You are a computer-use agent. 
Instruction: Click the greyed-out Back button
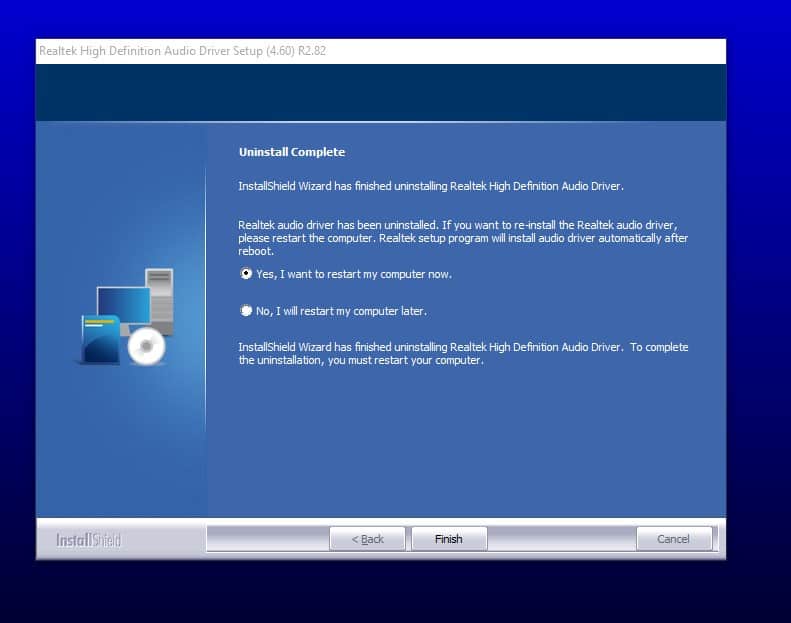pyautogui.click(x=367, y=539)
